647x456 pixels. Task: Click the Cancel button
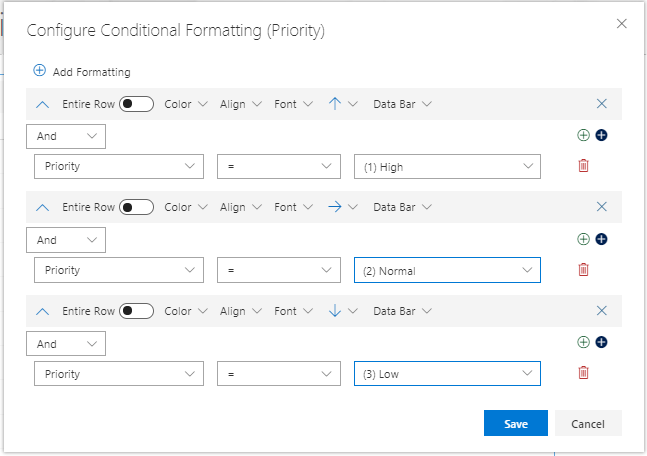588,423
